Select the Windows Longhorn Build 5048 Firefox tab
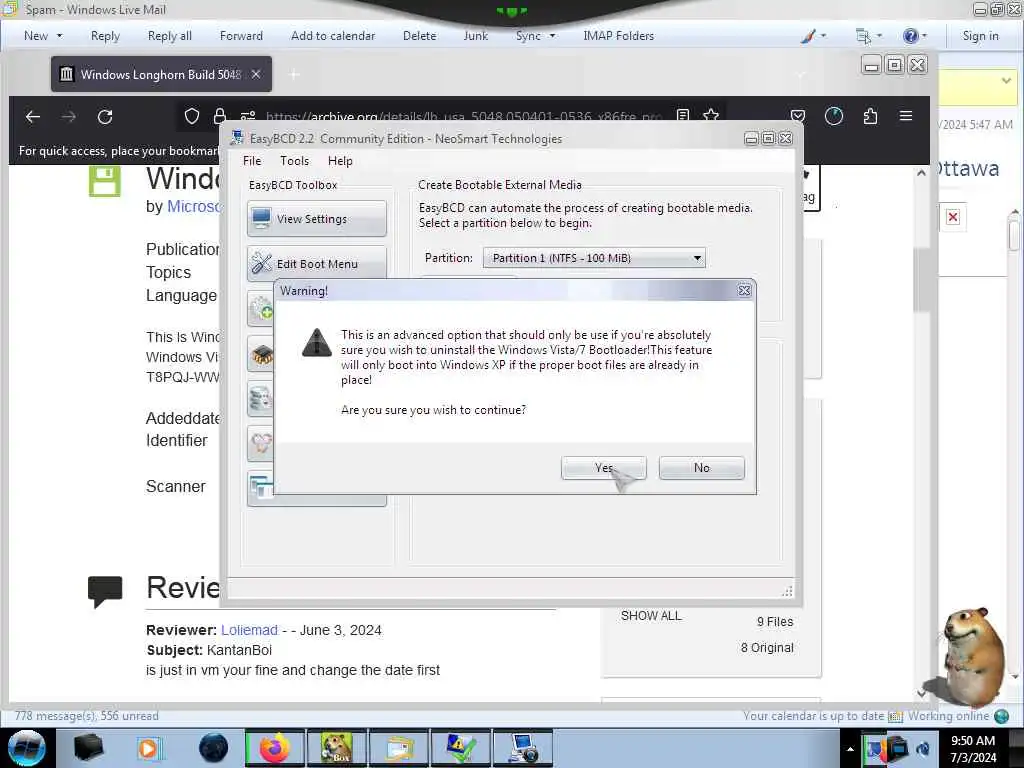This screenshot has width=1024, height=768. point(161,74)
